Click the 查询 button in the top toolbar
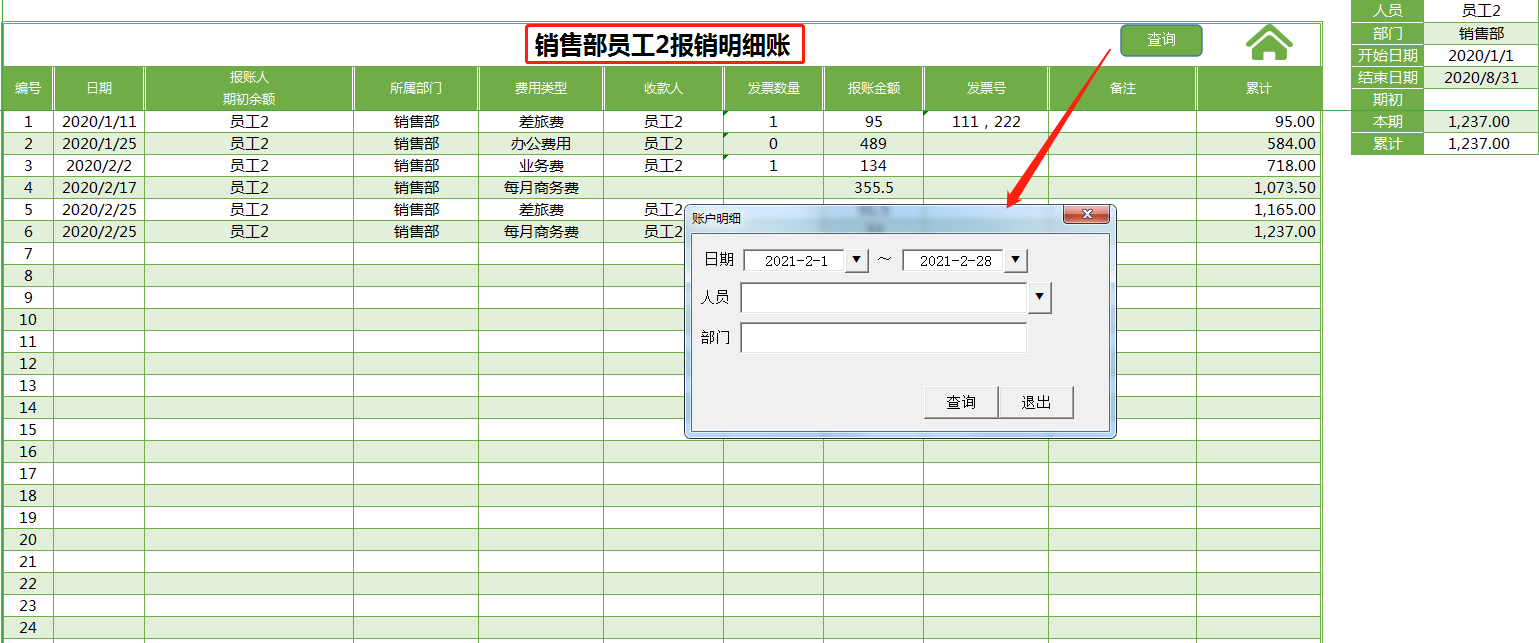 [1161, 40]
